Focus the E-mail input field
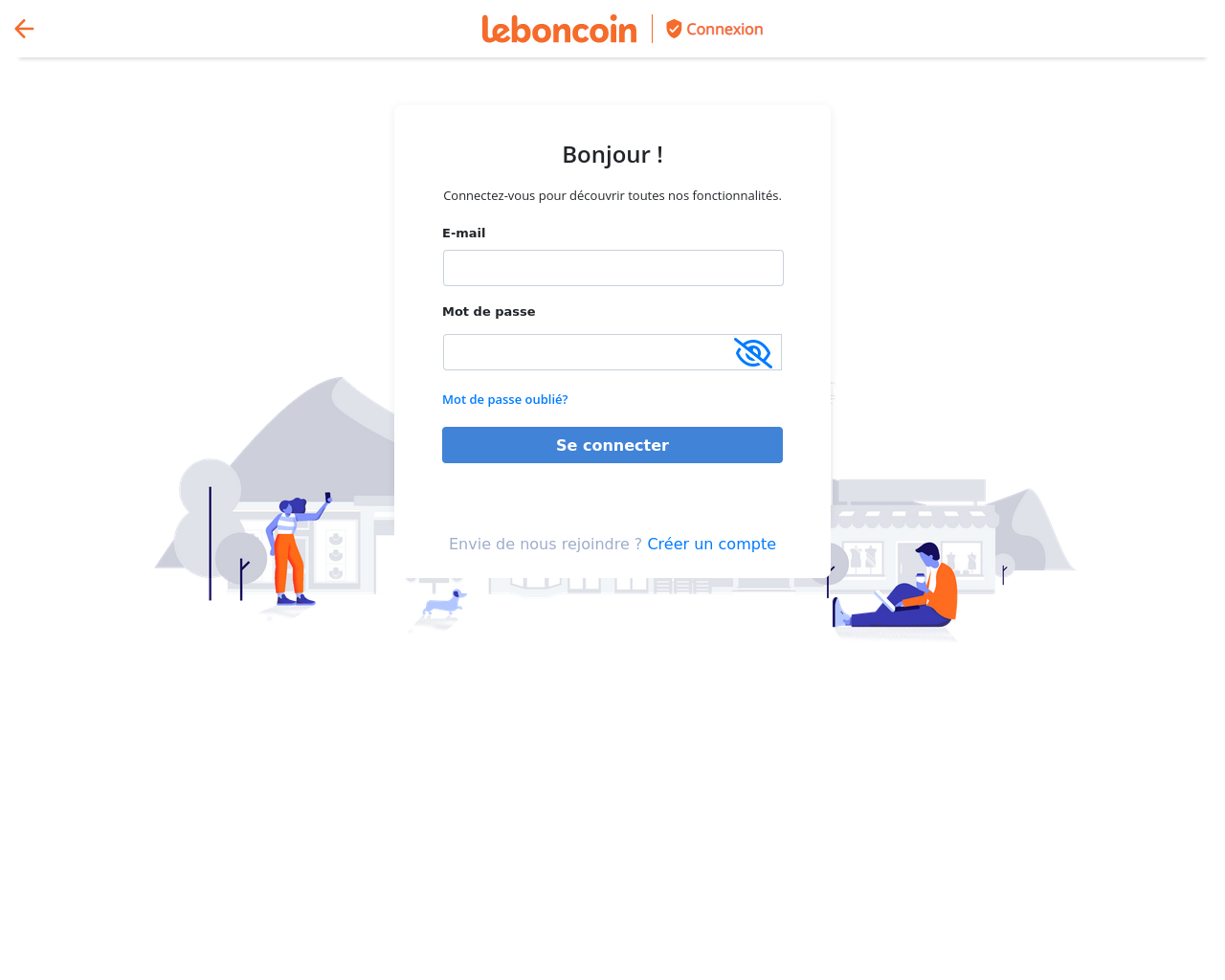Screen dimensions: 1225x980 click(613, 268)
